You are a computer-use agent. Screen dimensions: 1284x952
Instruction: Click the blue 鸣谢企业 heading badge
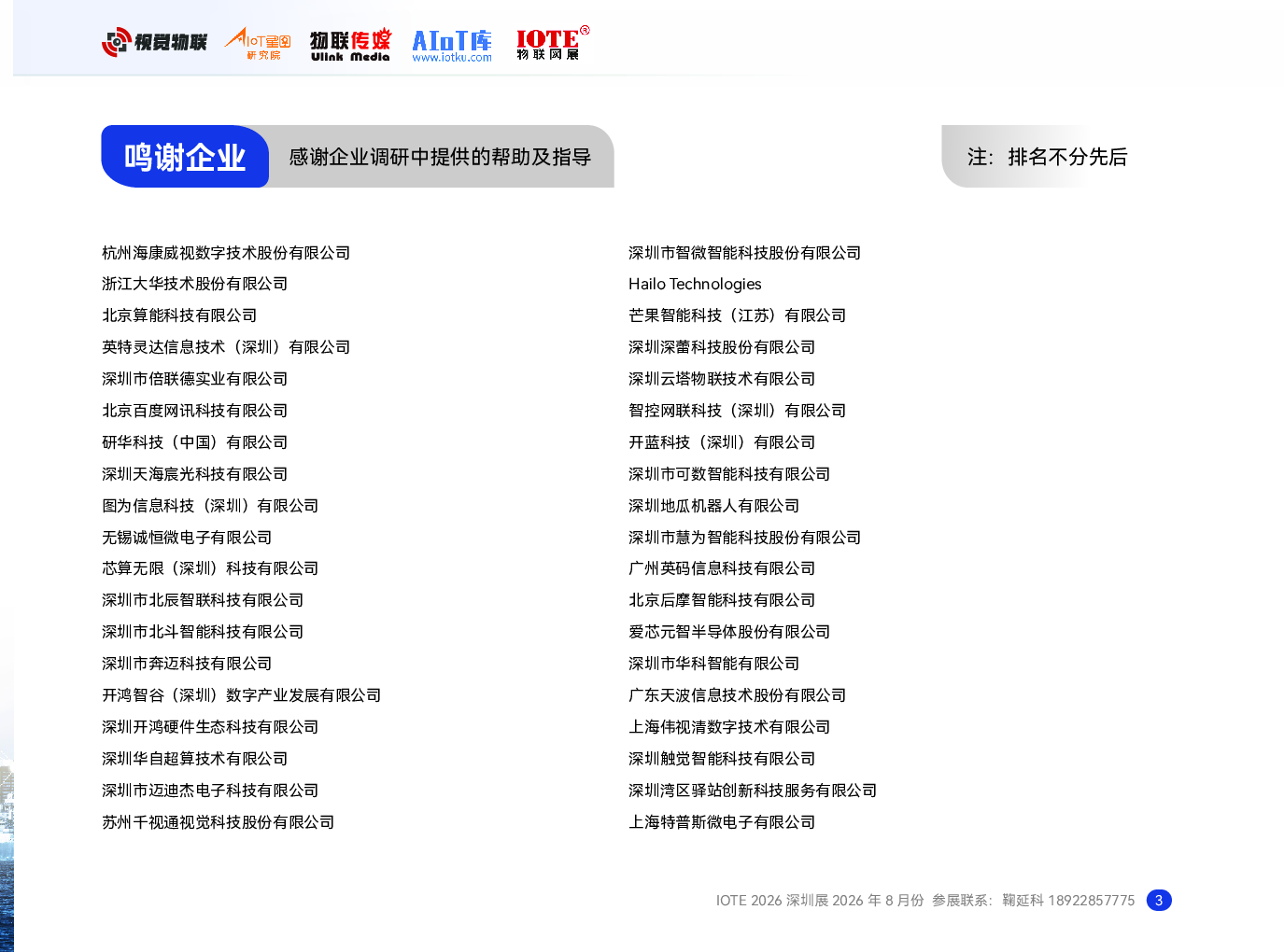coord(185,157)
